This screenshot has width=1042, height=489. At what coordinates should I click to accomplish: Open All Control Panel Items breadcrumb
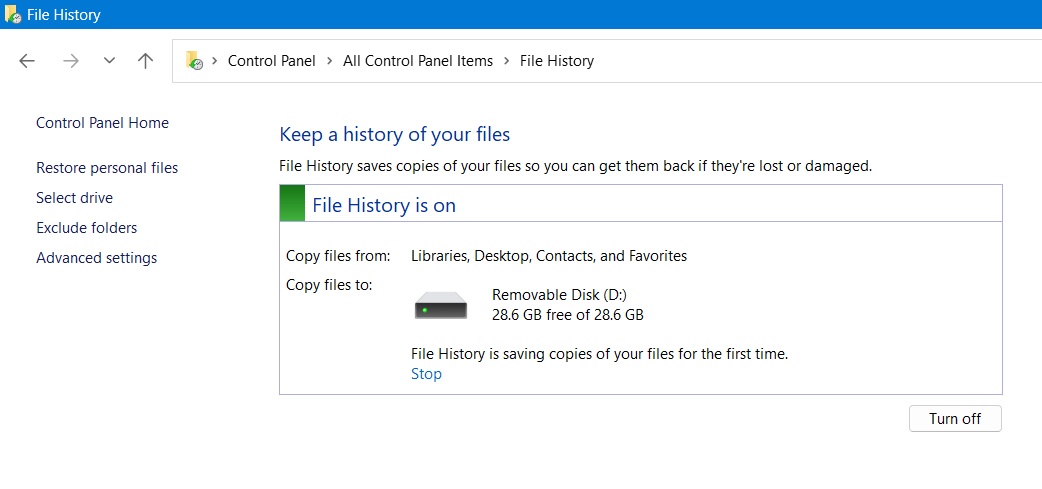point(418,61)
